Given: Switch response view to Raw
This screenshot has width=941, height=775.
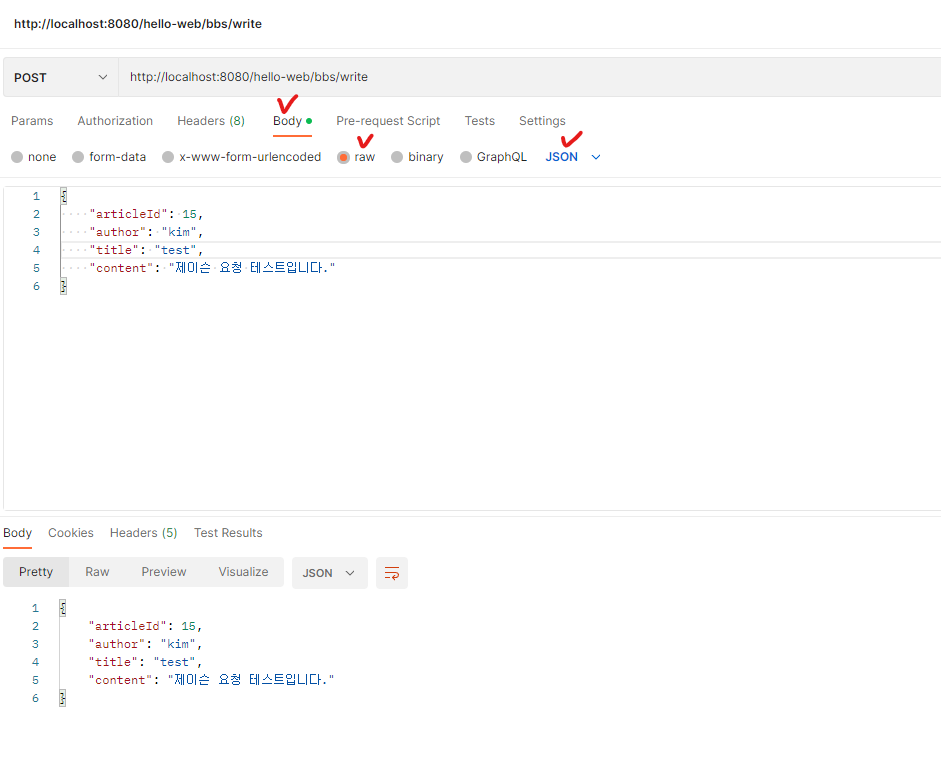Looking at the screenshot, I should click(x=97, y=572).
